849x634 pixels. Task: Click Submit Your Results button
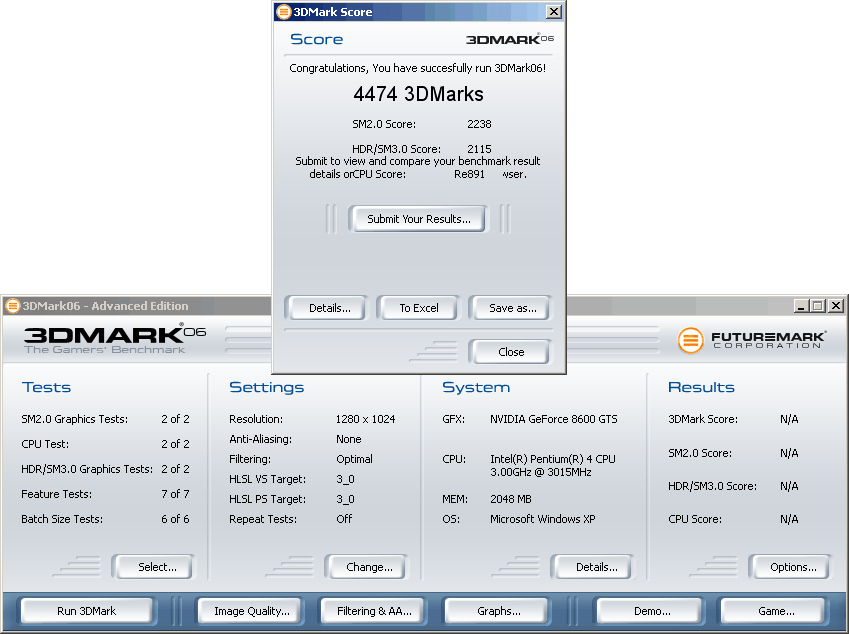pos(418,219)
